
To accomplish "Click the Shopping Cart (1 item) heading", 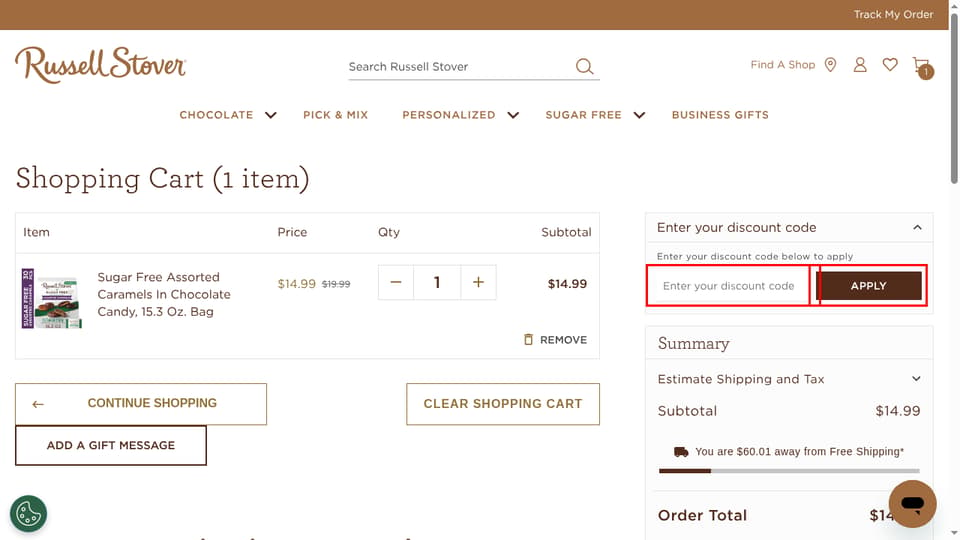I will (162, 179).
